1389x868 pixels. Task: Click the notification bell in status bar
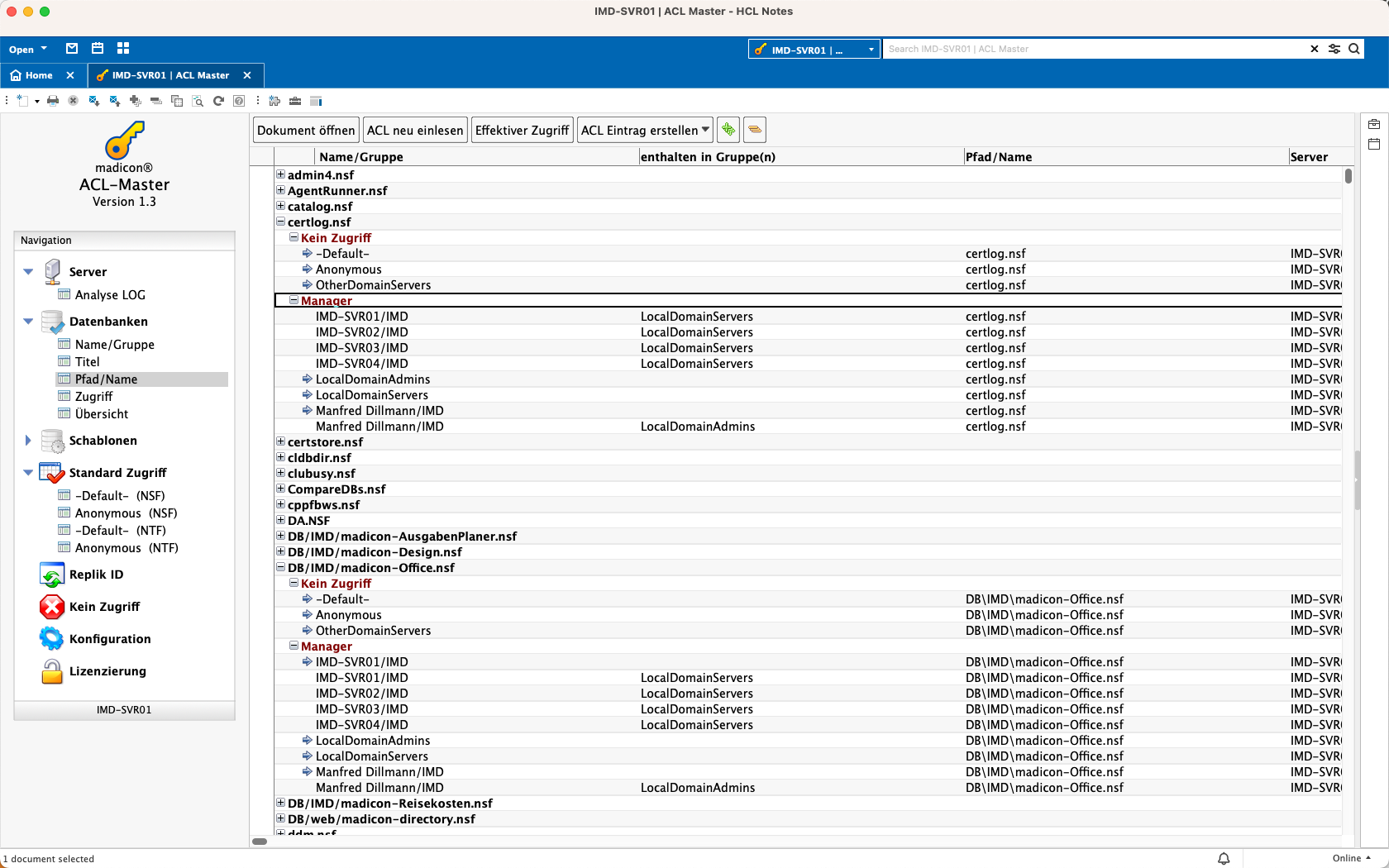[1224, 859]
